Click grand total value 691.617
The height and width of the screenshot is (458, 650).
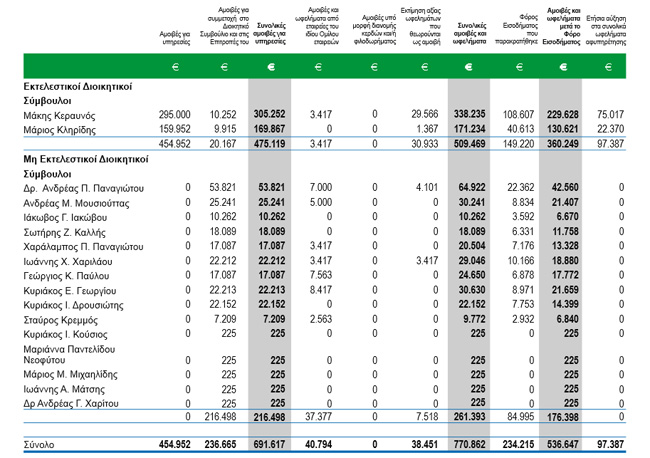269,444
